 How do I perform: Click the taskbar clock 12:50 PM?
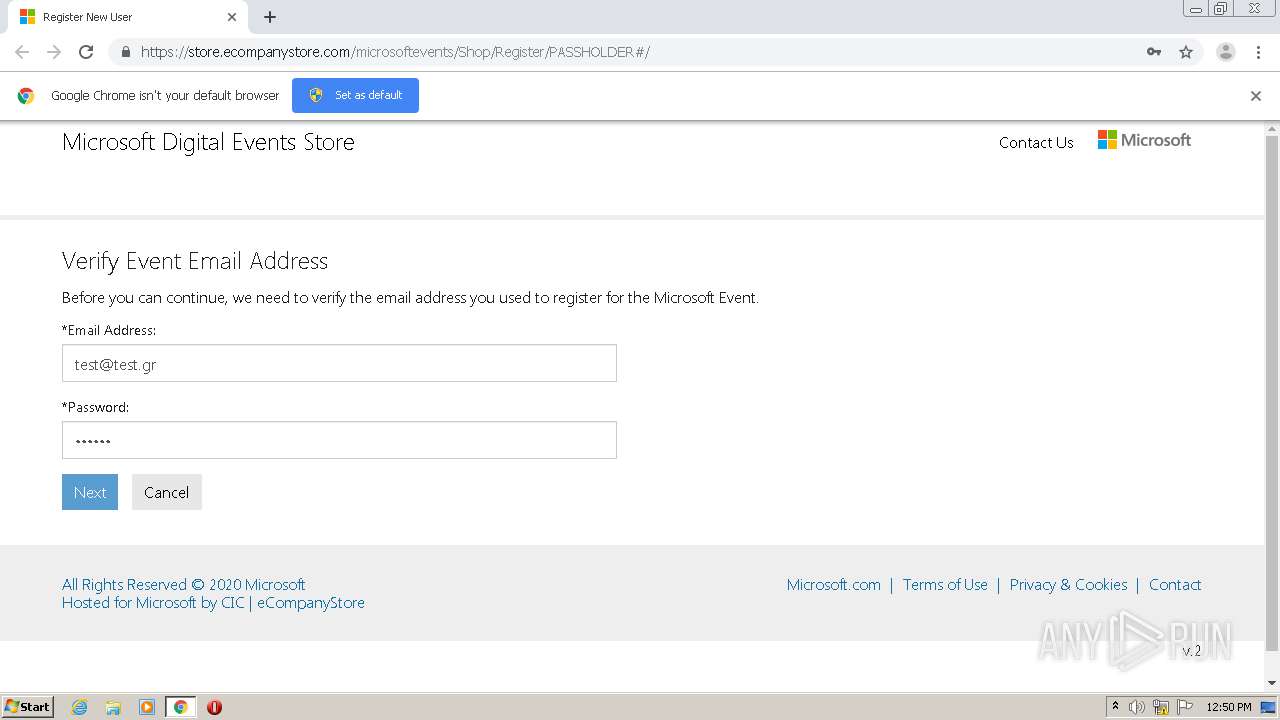click(1229, 707)
